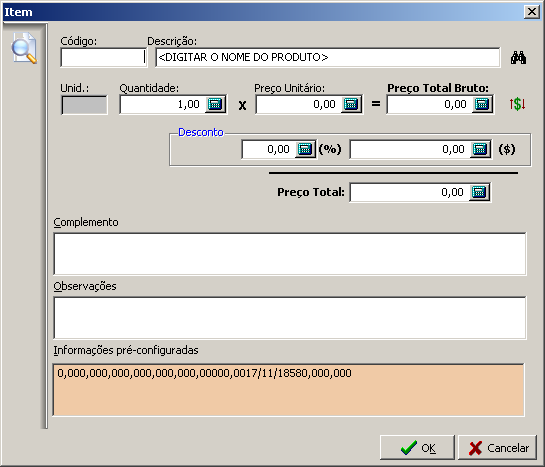Click the Cancelar button

coord(498,448)
